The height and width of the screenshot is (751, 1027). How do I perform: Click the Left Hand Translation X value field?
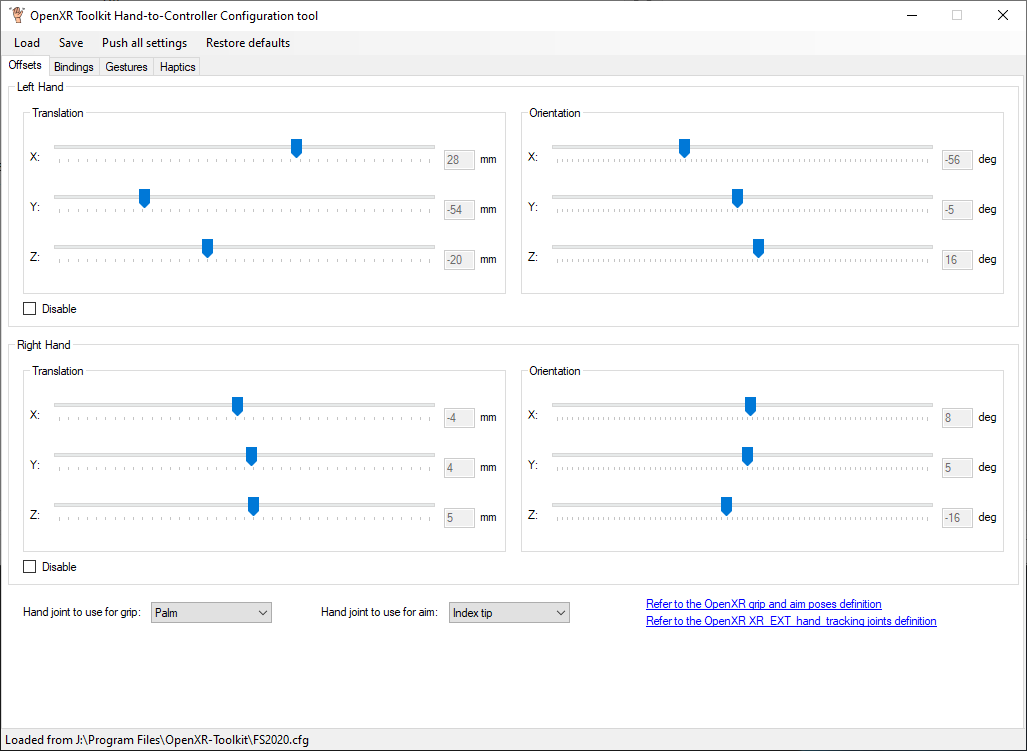(x=459, y=160)
